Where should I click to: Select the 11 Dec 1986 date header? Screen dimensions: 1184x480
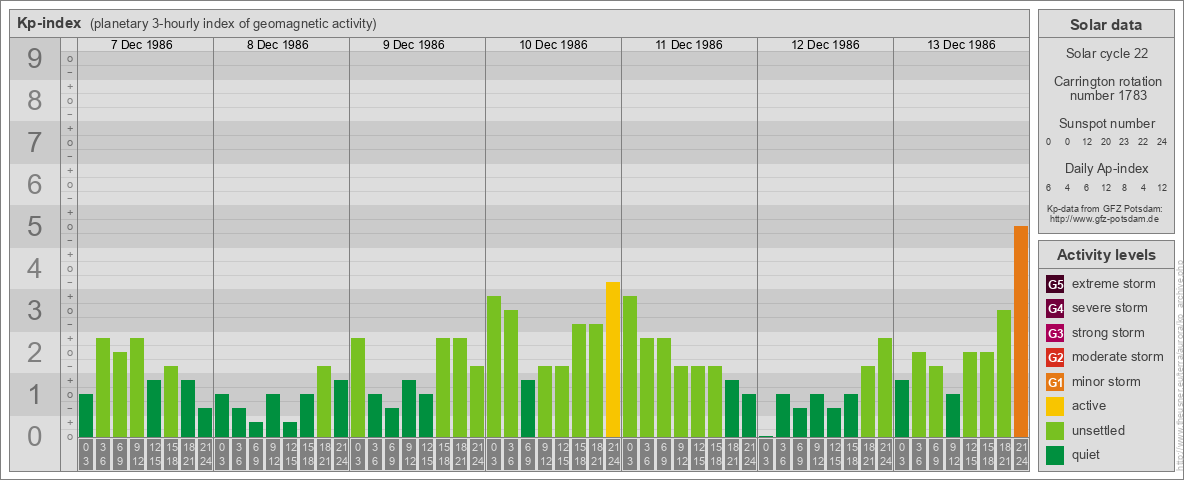(x=689, y=45)
